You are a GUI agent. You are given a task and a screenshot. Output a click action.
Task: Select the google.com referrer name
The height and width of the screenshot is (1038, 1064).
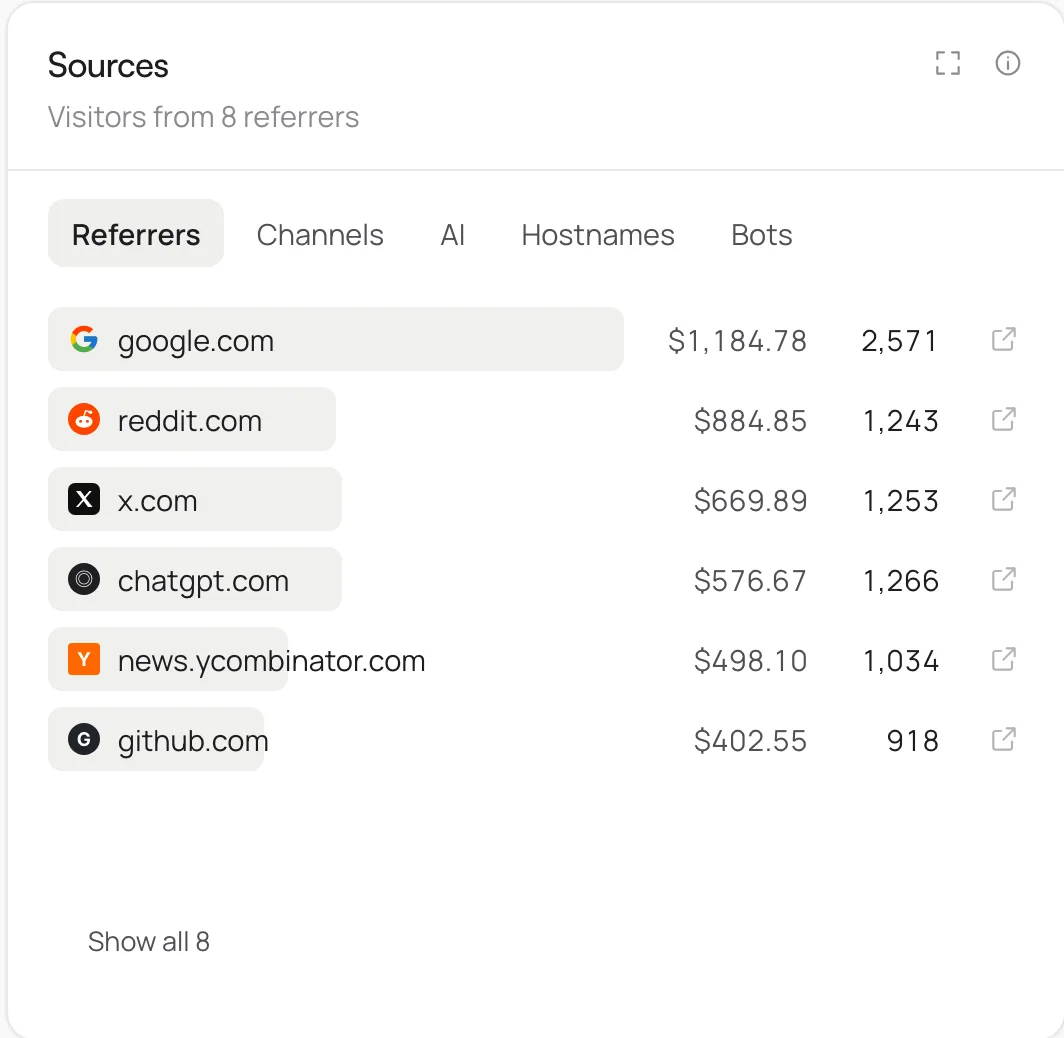[195, 341]
